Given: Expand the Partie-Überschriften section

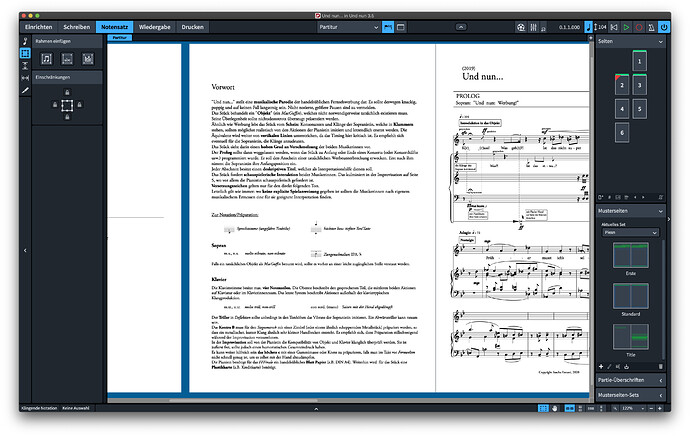Looking at the screenshot, I should pos(630,380).
